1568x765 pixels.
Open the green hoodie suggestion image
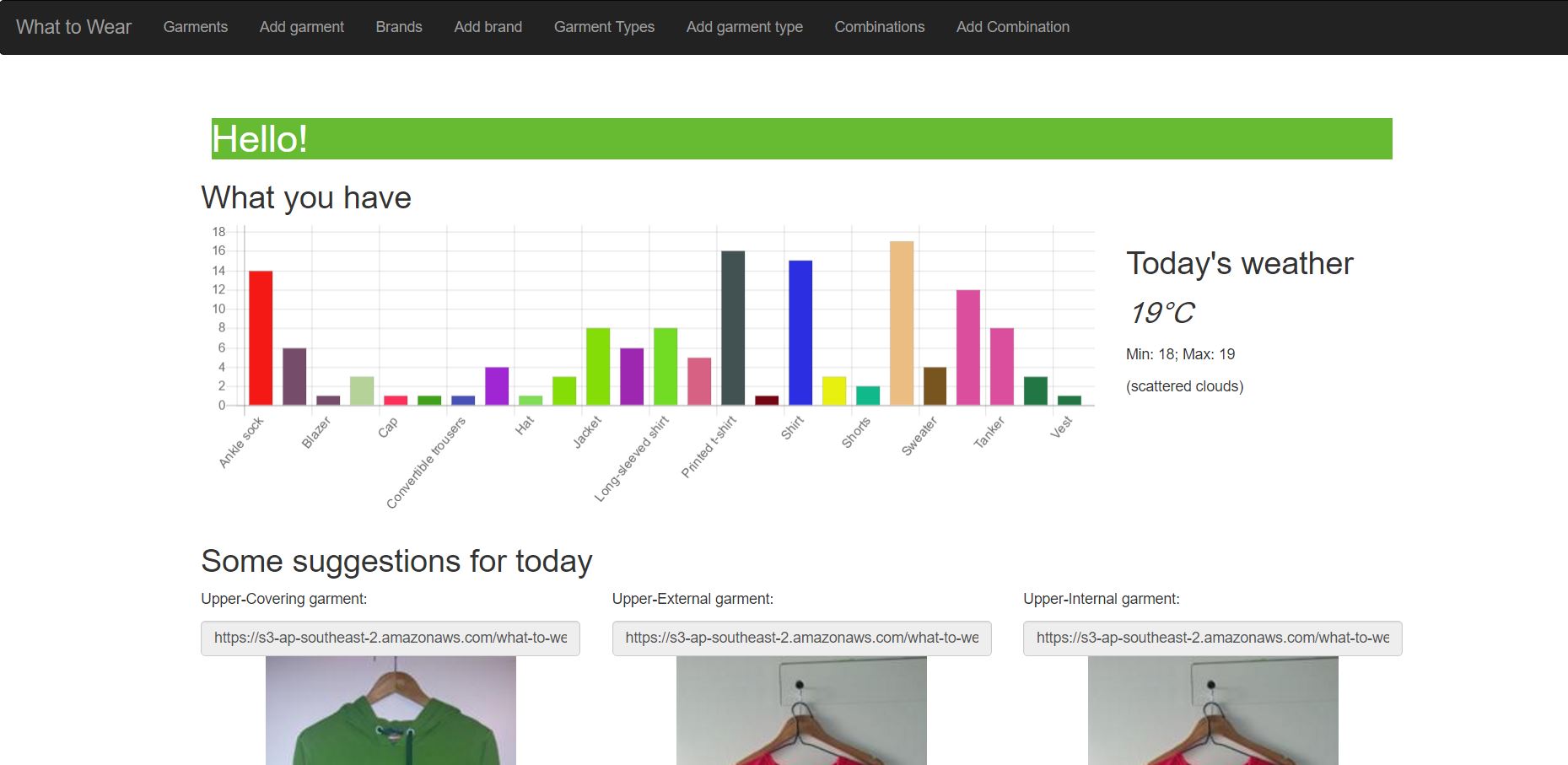click(x=391, y=711)
